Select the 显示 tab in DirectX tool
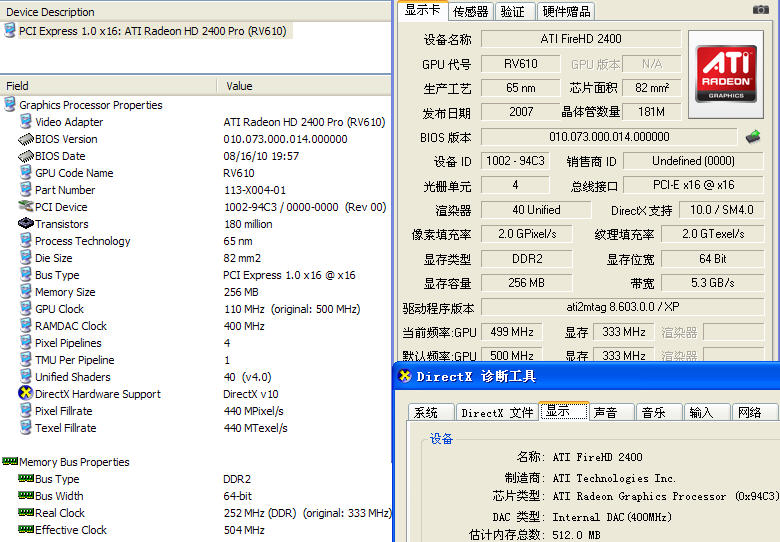 [564, 411]
